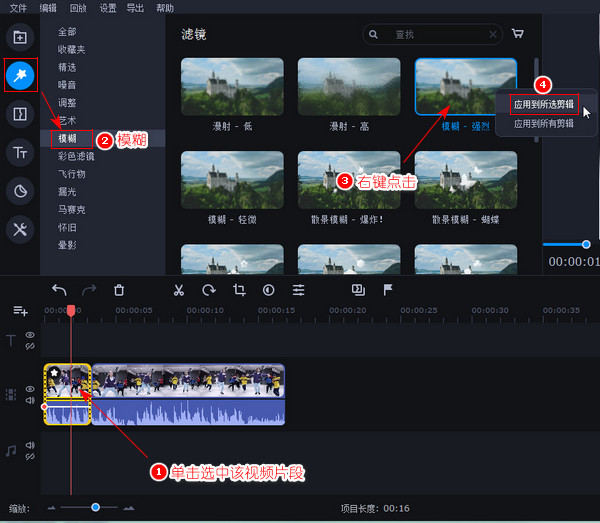This screenshot has height=523, width=600.
Task: Click the search magnifier icon
Action: (x=373, y=34)
